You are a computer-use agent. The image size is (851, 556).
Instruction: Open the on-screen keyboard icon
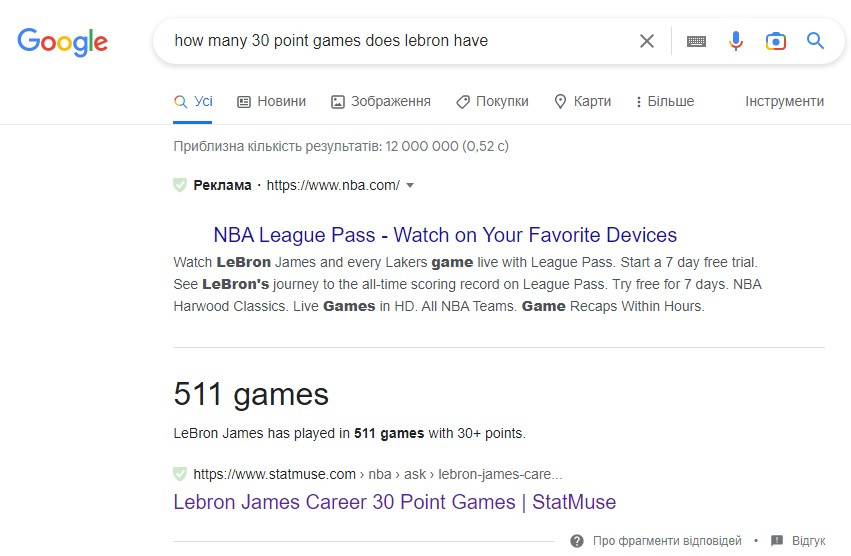pos(696,41)
